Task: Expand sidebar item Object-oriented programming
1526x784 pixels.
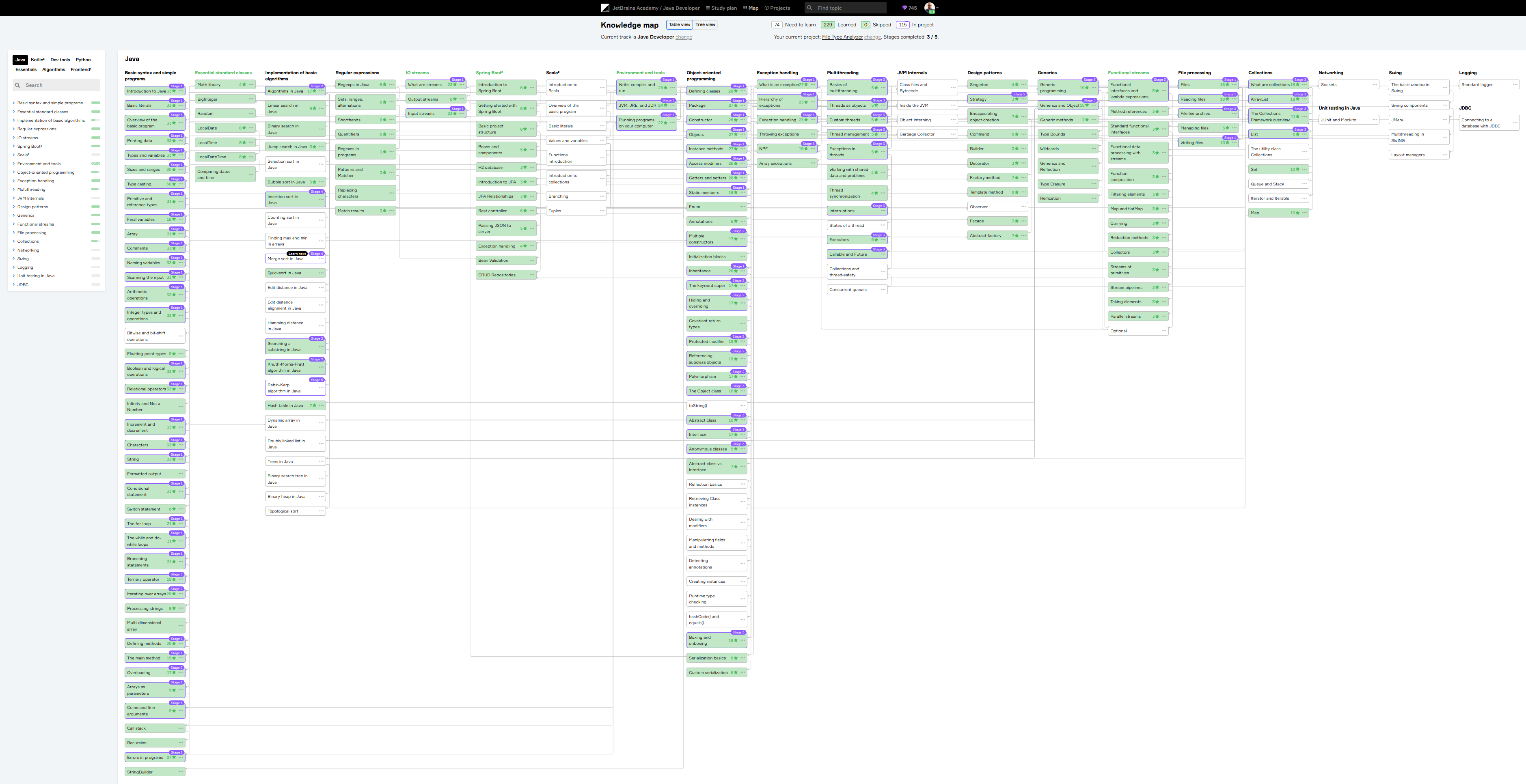Action: pyautogui.click(x=14, y=172)
